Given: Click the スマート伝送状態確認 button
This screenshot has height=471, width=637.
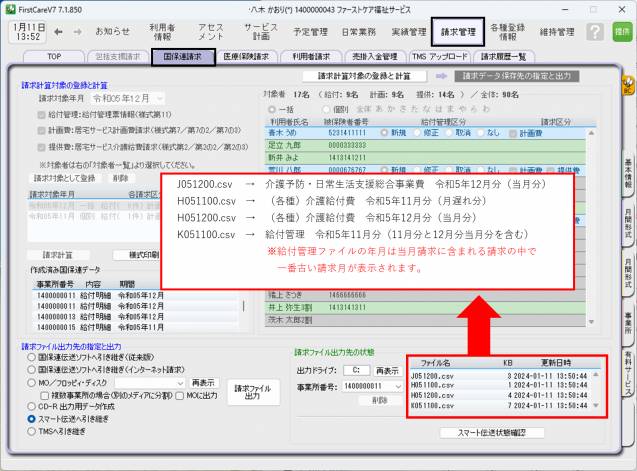Looking at the screenshot, I should click(491, 432).
